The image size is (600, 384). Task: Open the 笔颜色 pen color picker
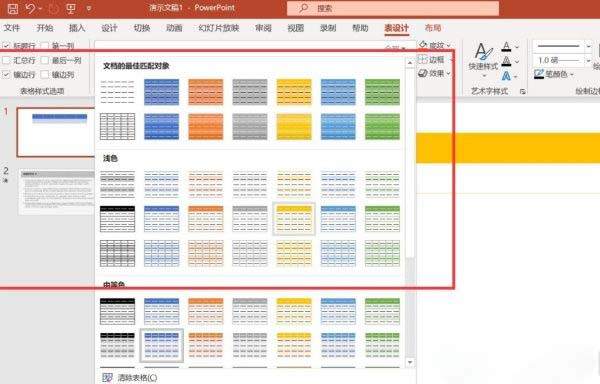click(554, 74)
